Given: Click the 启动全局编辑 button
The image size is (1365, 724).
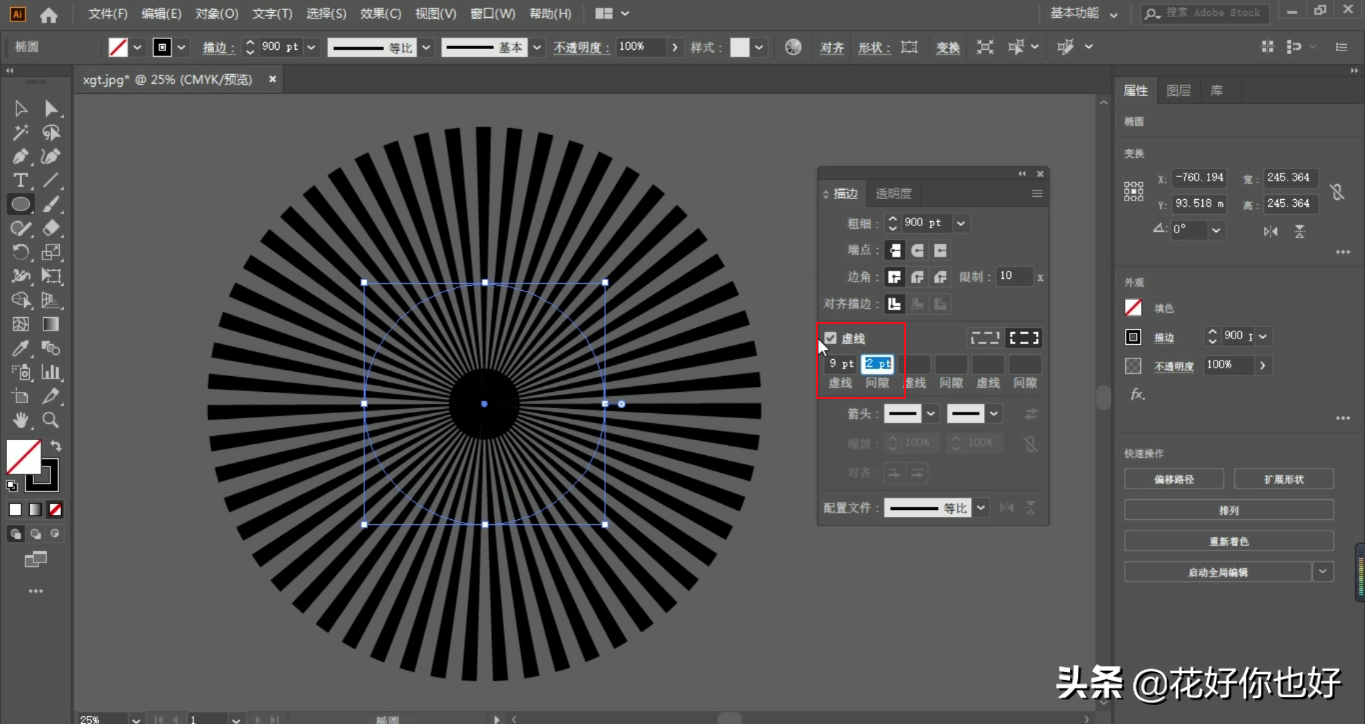Looking at the screenshot, I should 1217,572.
